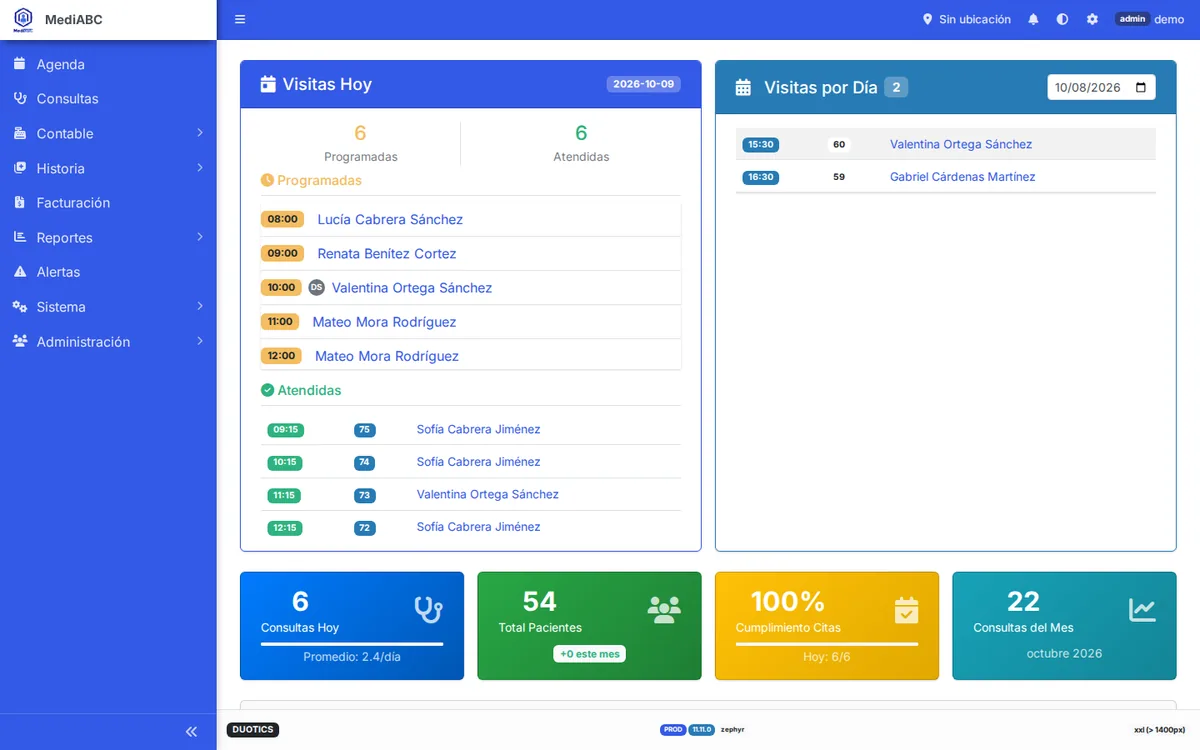Image resolution: width=1200 pixels, height=750 pixels.
Task: Open the notifications bell
Action: tap(1033, 20)
